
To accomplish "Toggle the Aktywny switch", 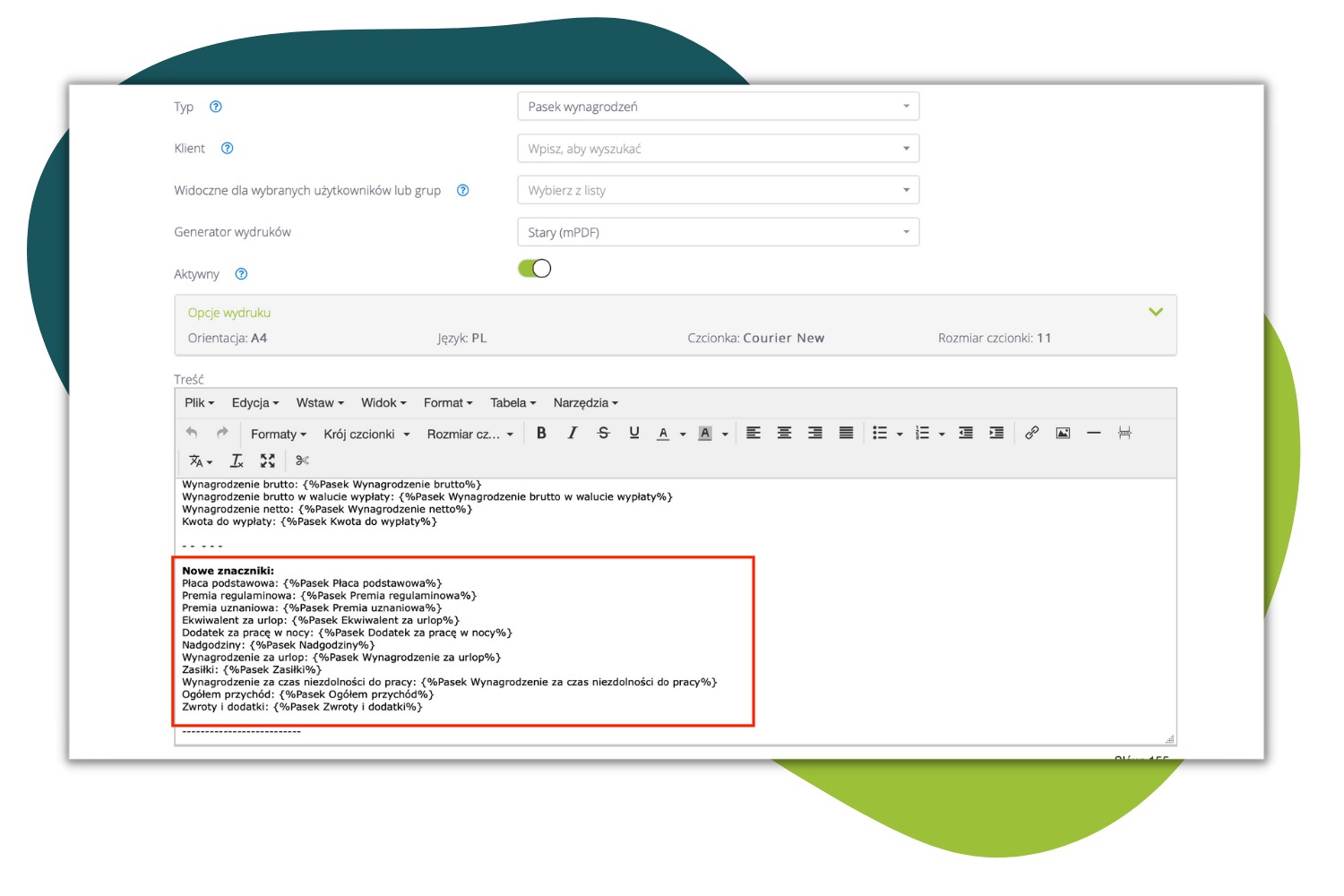I will click(535, 269).
